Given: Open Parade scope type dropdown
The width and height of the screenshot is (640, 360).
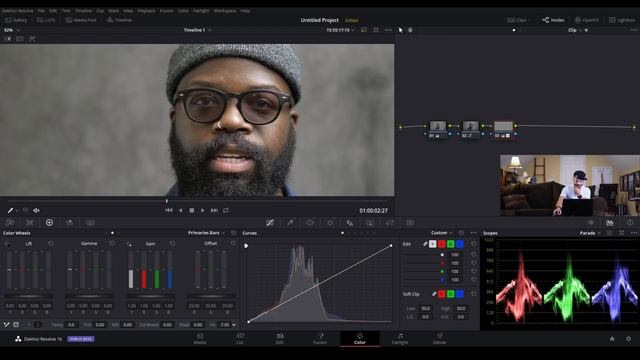Looking at the screenshot, I should [590, 233].
